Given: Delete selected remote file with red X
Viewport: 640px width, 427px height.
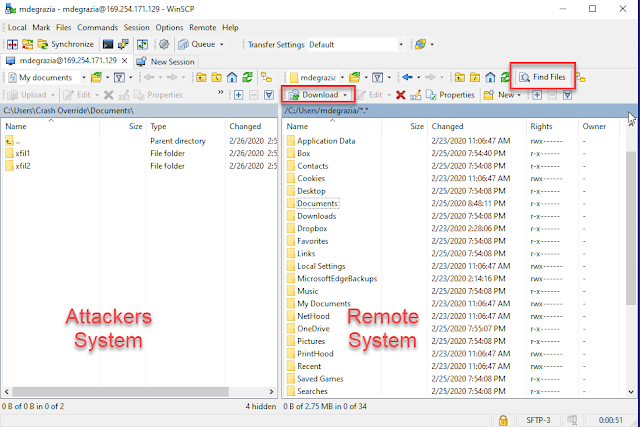Looking at the screenshot, I should [x=400, y=95].
